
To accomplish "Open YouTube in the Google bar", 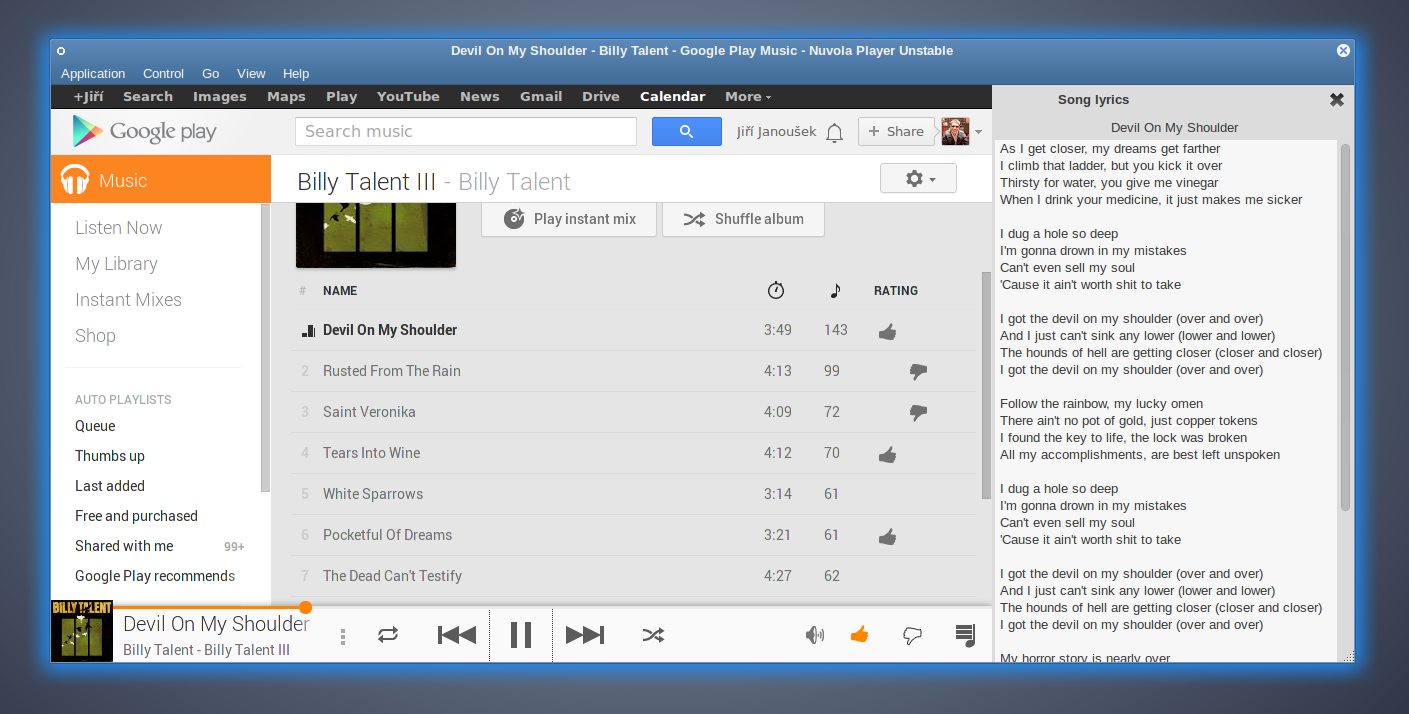I will [408, 96].
